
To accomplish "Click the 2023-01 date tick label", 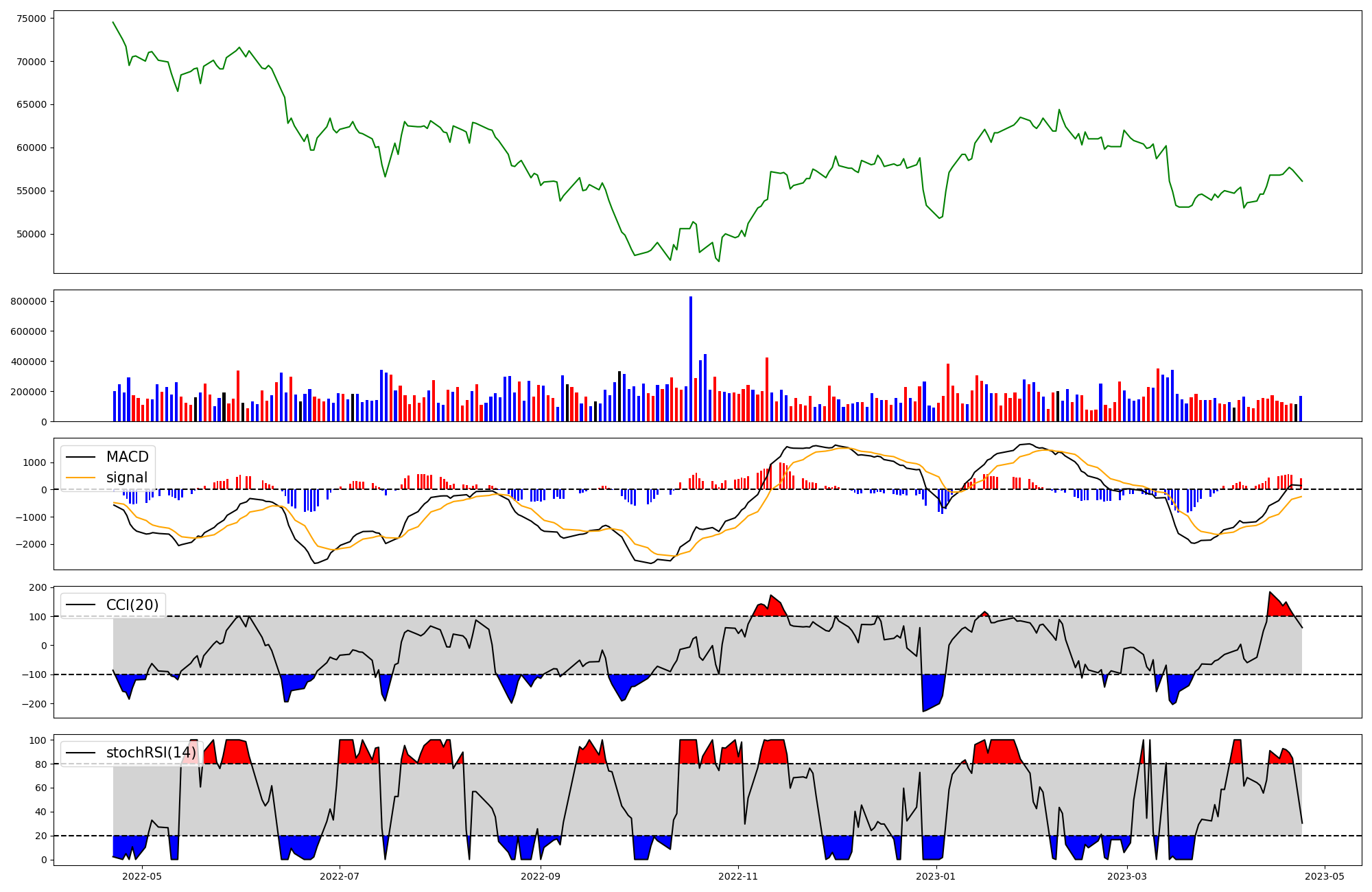I will pos(936,876).
